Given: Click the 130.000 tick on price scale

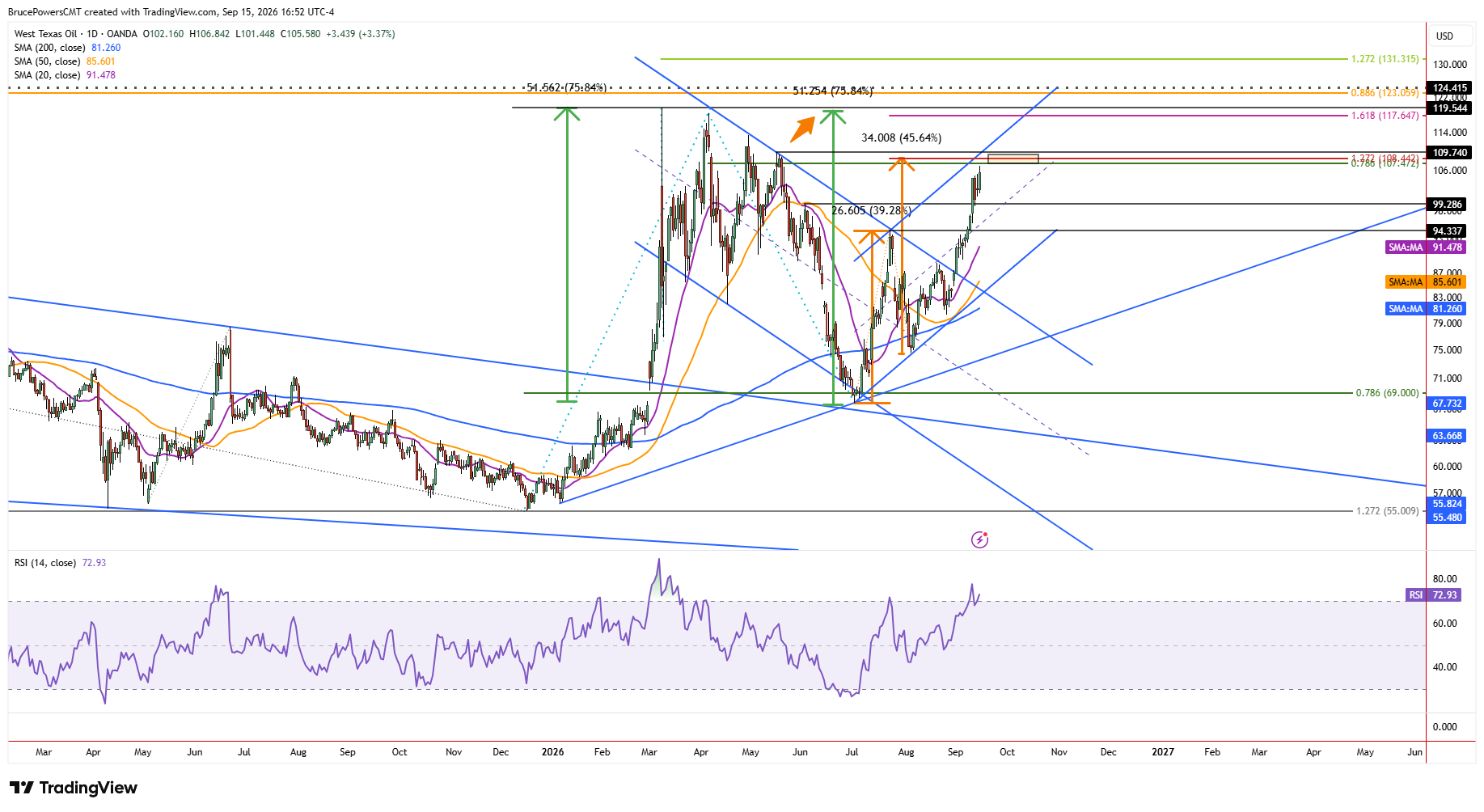Looking at the screenshot, I should point(1450,65).
